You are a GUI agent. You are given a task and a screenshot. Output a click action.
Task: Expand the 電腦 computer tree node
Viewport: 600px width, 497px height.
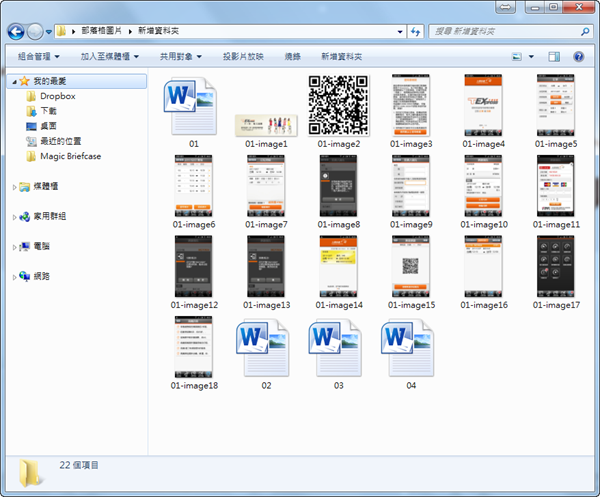13,246
